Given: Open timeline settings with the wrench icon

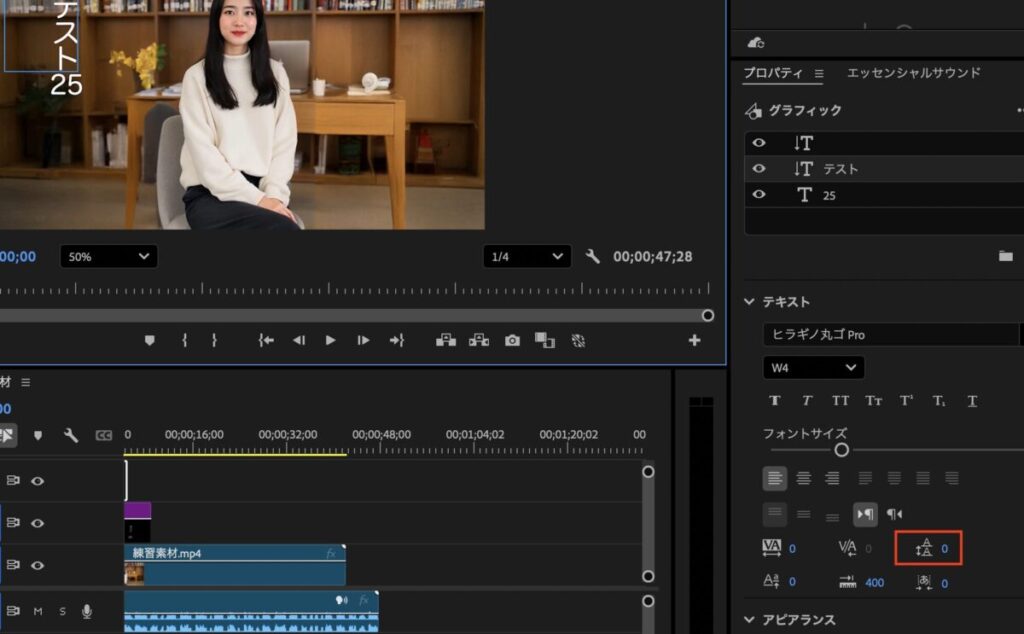Looking at the screenshot, I should 71,435.
